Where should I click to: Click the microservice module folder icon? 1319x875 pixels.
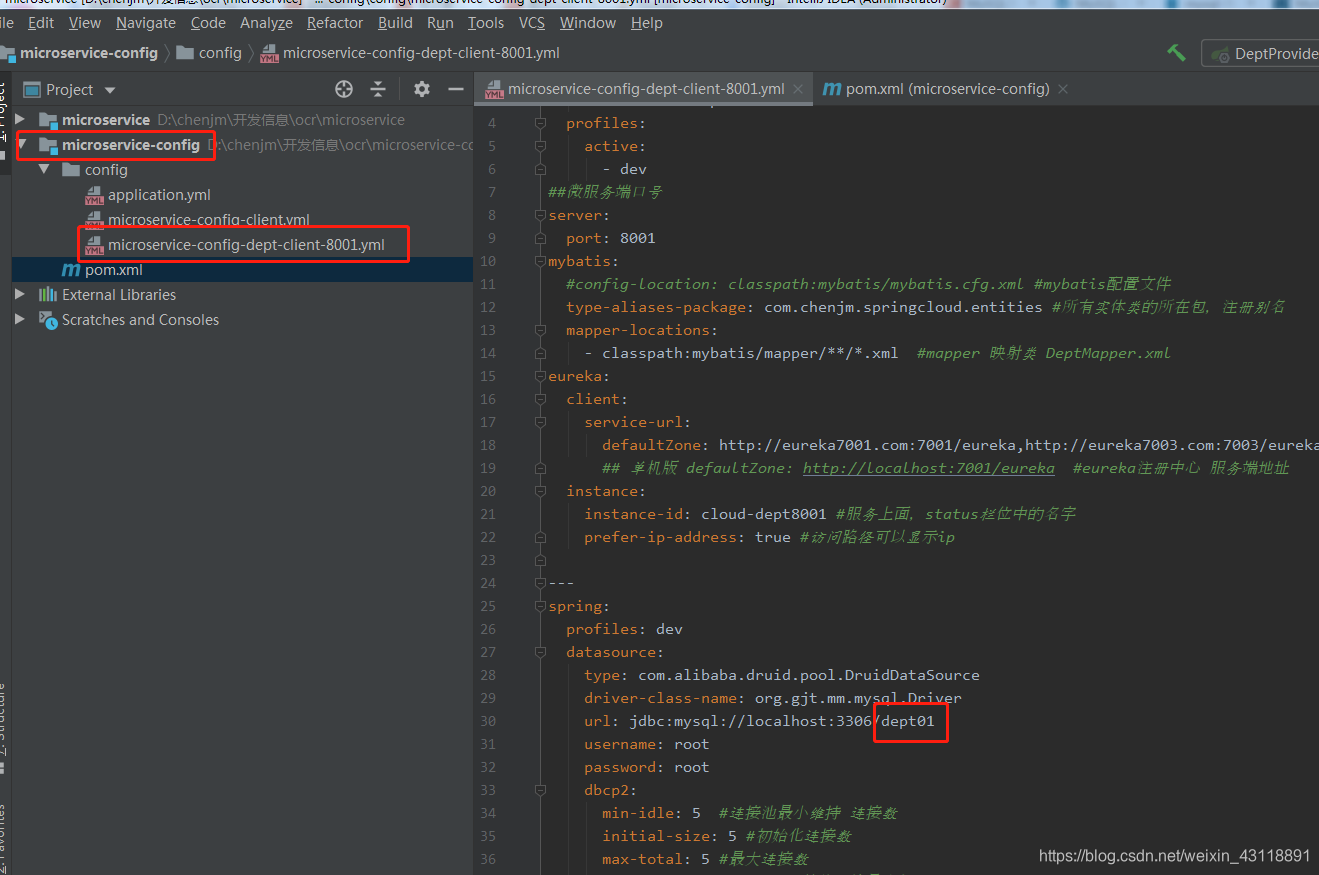click(x=48, y=120)
